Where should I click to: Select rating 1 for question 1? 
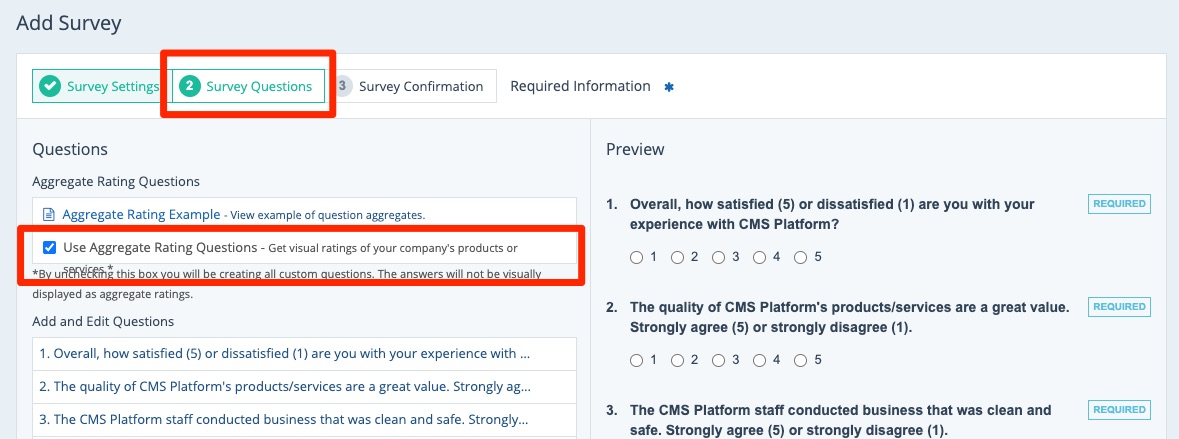637,257
